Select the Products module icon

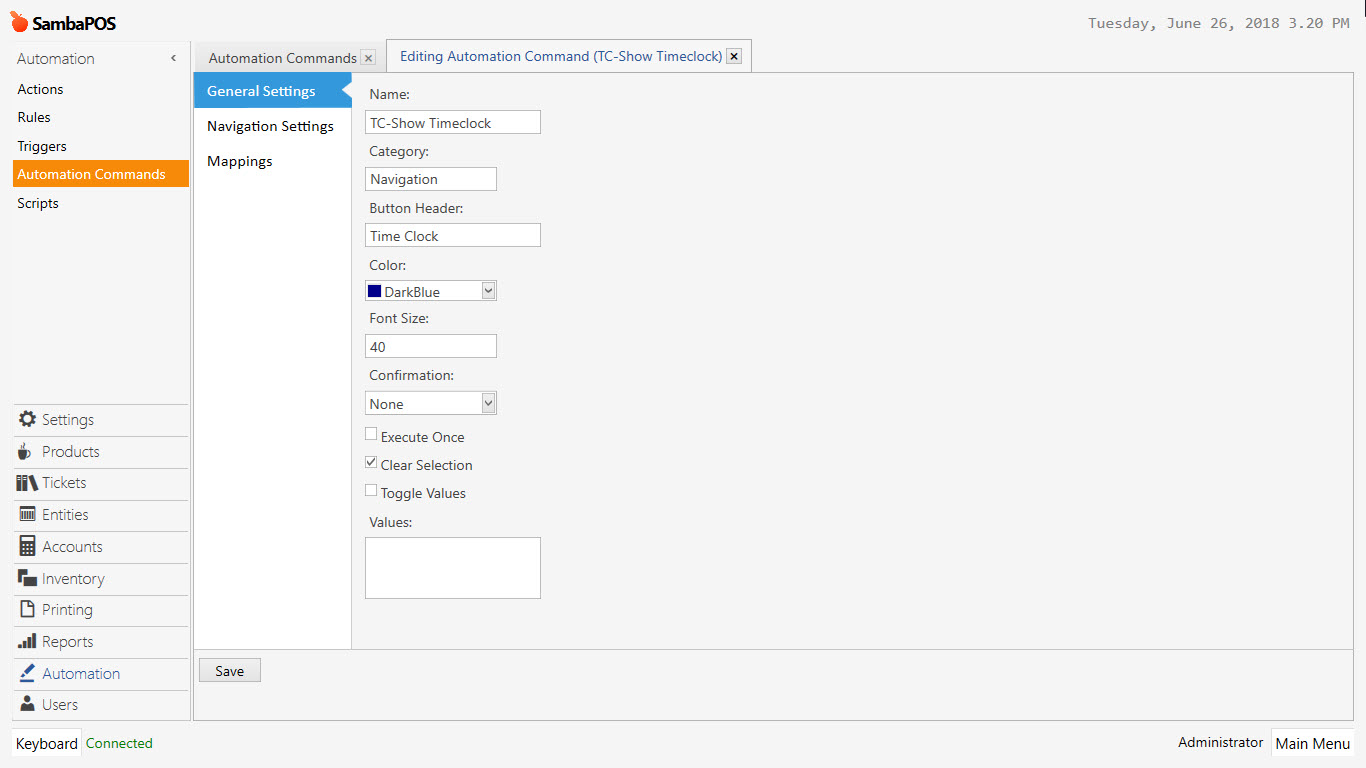[25, 451]
